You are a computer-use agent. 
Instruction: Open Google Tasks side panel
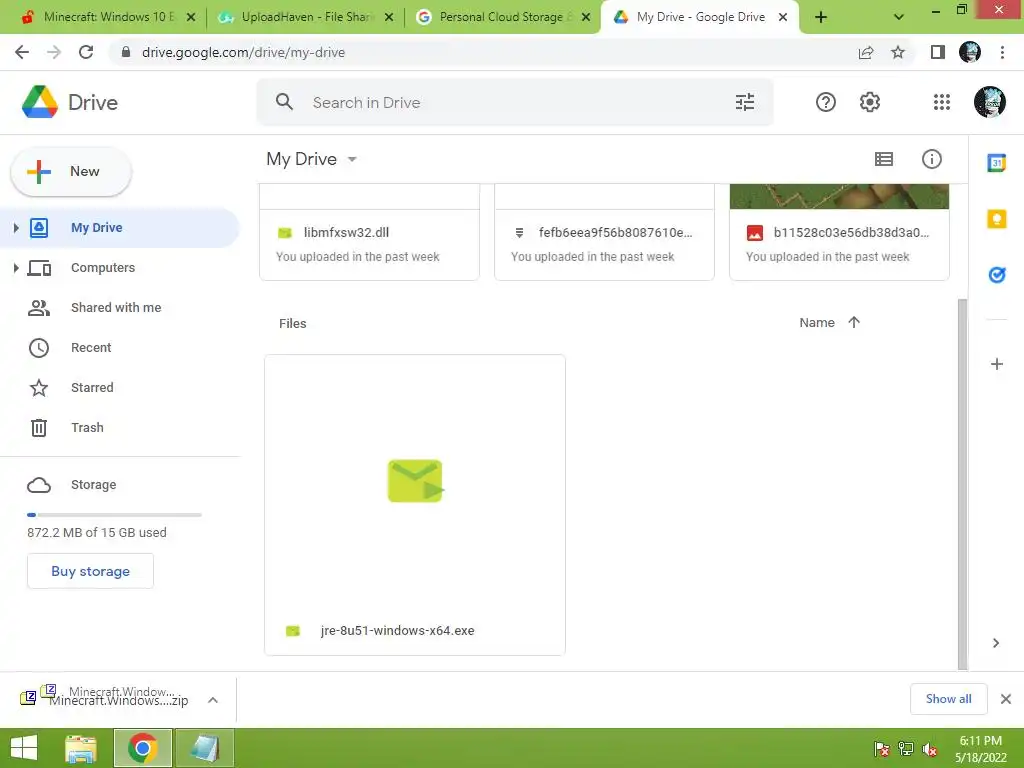pyautogui.click(x=996, y=275)
